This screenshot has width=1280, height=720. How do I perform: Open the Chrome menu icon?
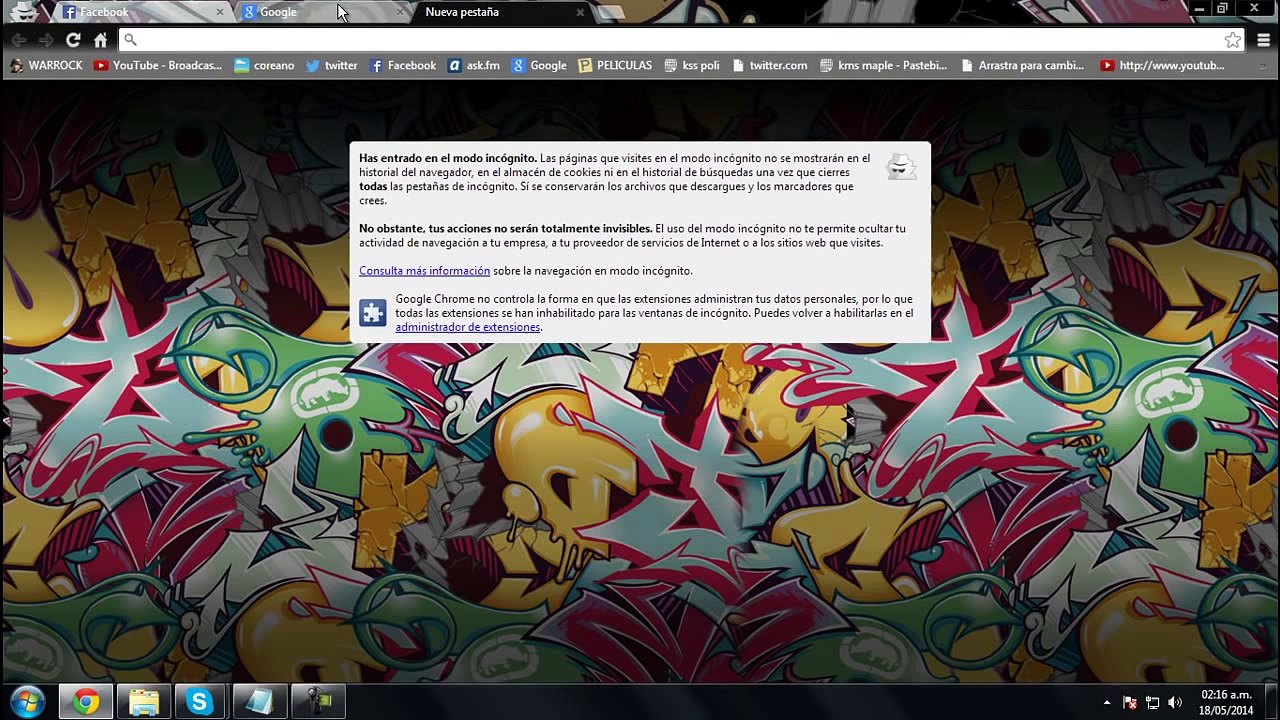[x=1264, y=40]
